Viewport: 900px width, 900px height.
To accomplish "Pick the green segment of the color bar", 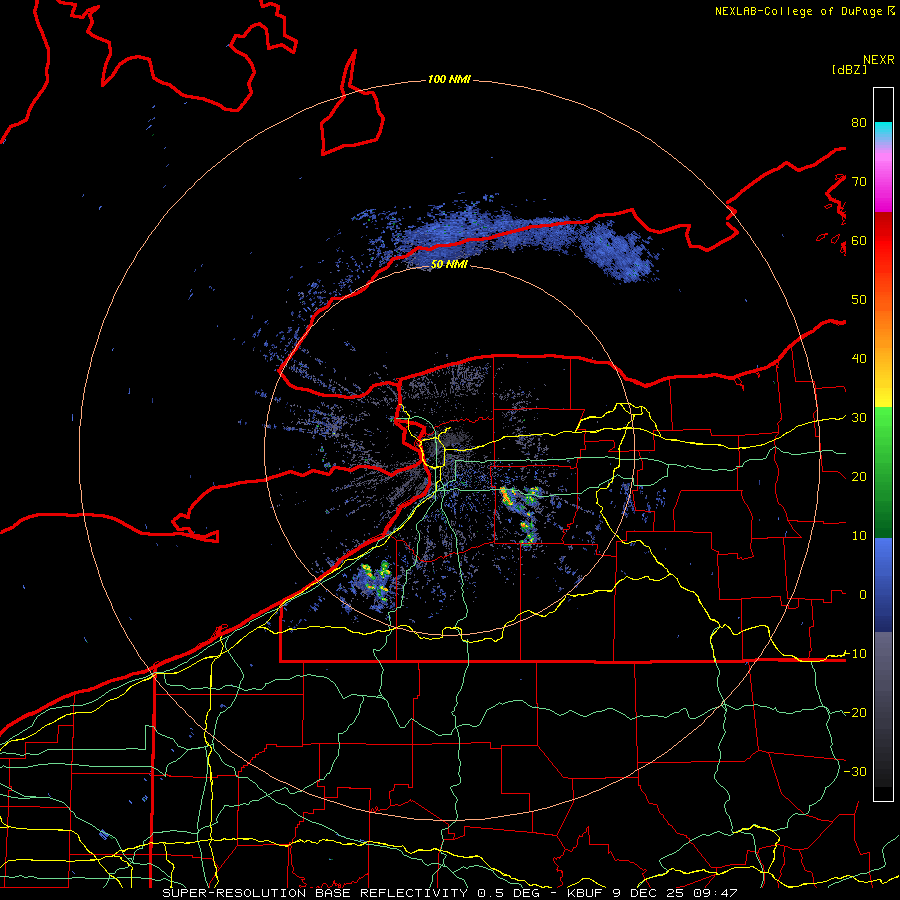I will click(883, 472).
